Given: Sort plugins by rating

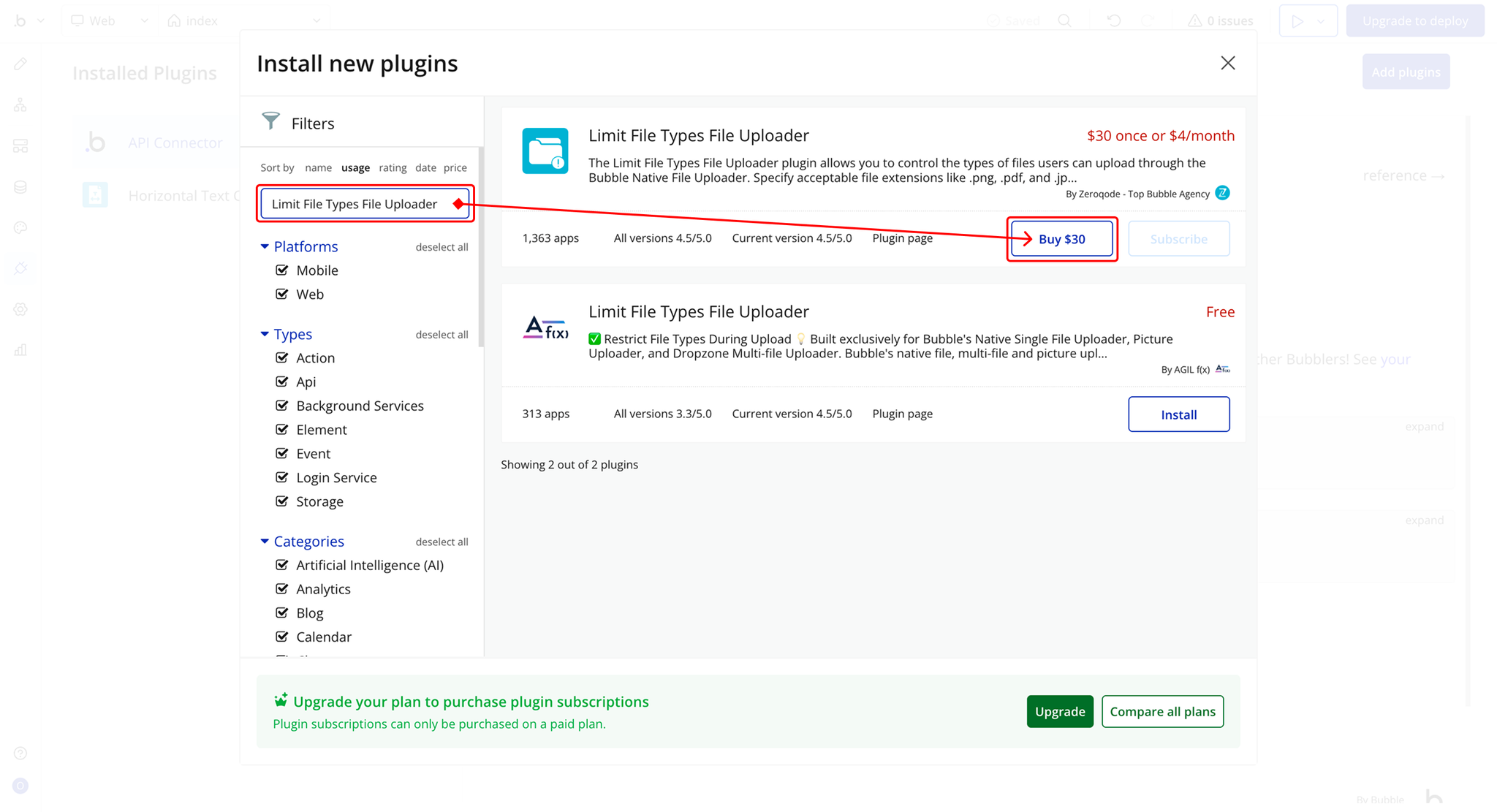Looking at the screenshot, I should (x=393, y=167).
